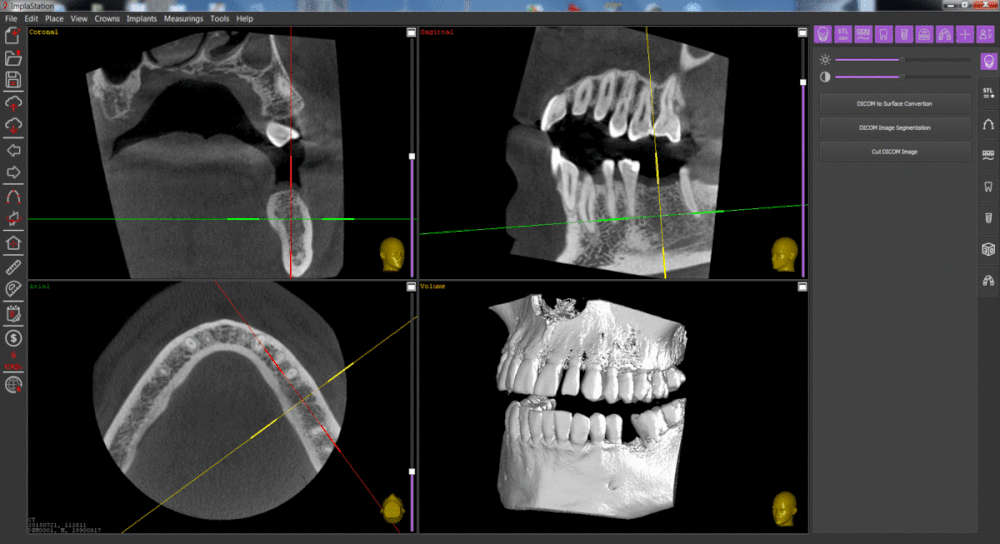The width and height of the screenshot is (1000, 544).
Task: Click the orientation head in Volume view
Action: point(784,508)
